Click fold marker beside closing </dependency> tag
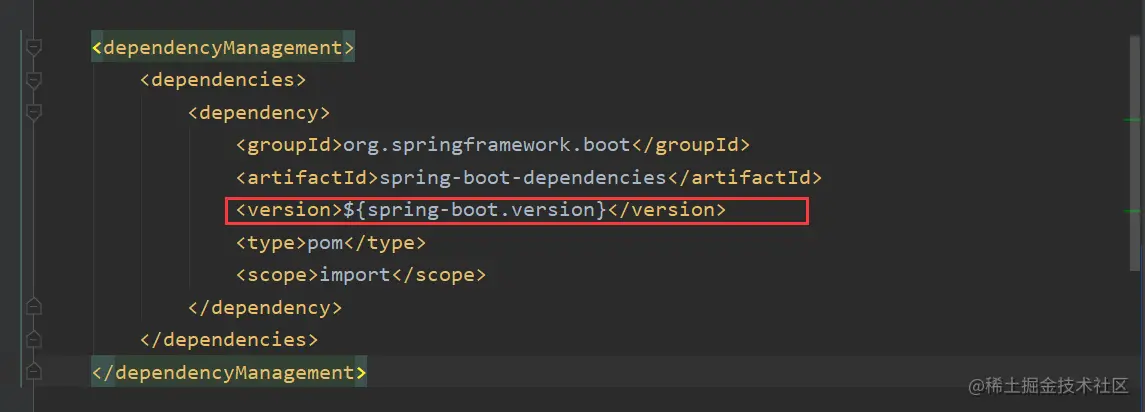This screenshot has height=412, width=1145. coord(33,305)
